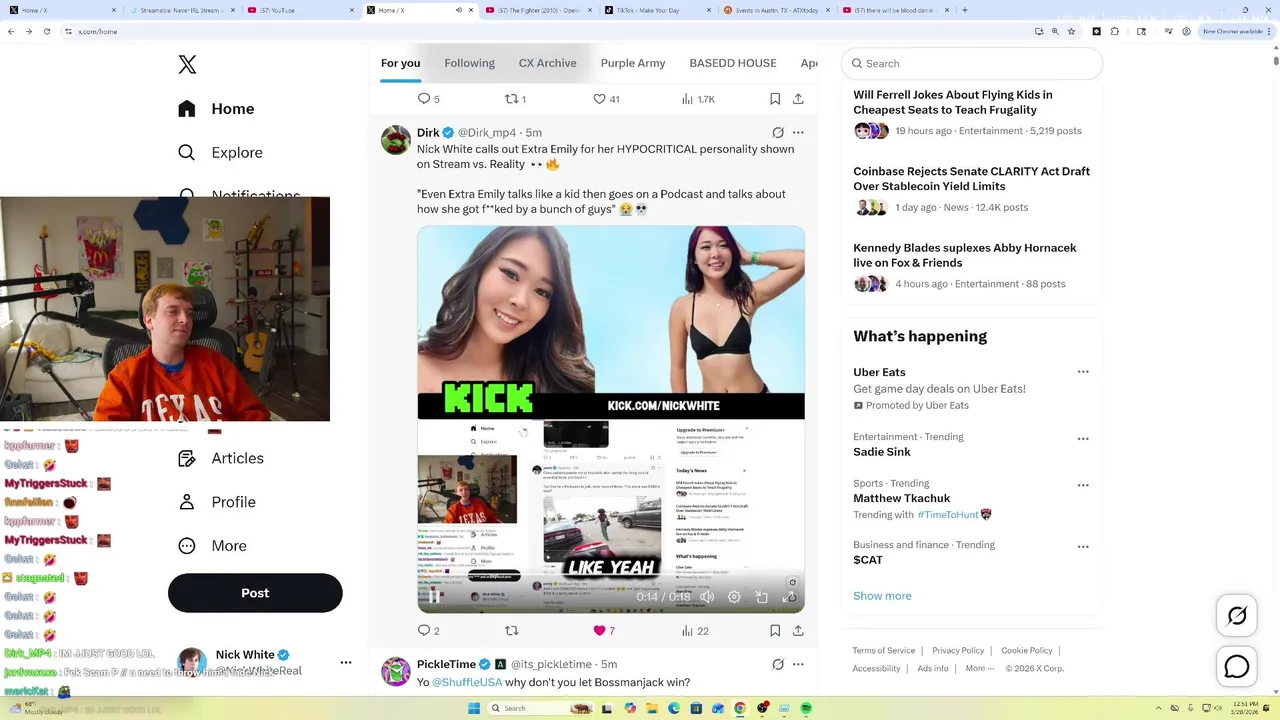This screenshot has height=720, width=1280.
Task: Open the Cookie Policy link
Action: click(x=1027, y=651)
